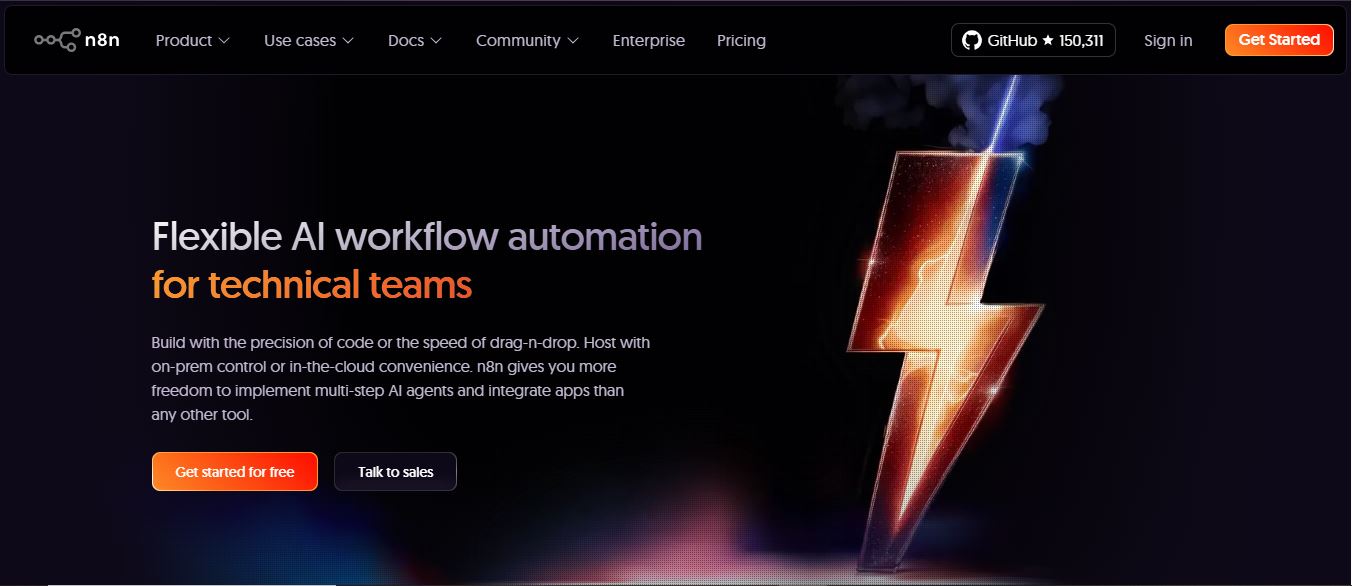Viewport: 1352px width, 586px height.
Task: Go to the Enterprise page
Action: click(649, 41)
